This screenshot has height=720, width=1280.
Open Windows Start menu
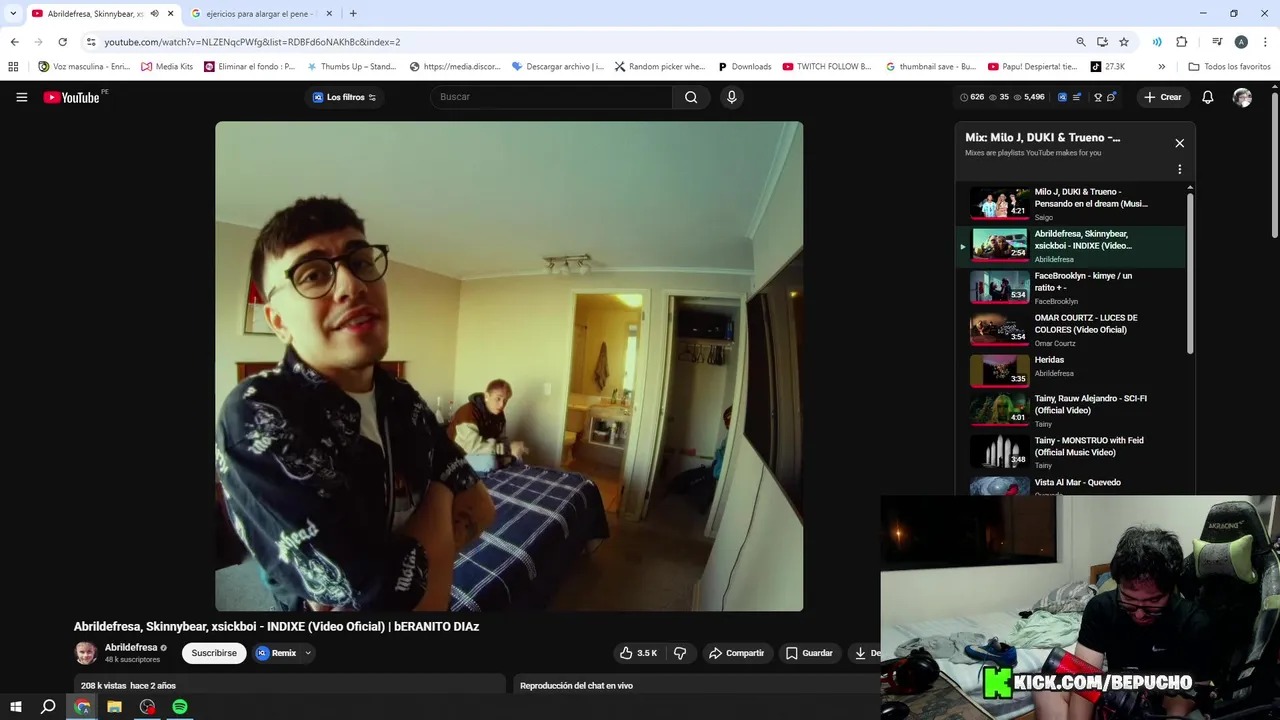pos(16,707)
